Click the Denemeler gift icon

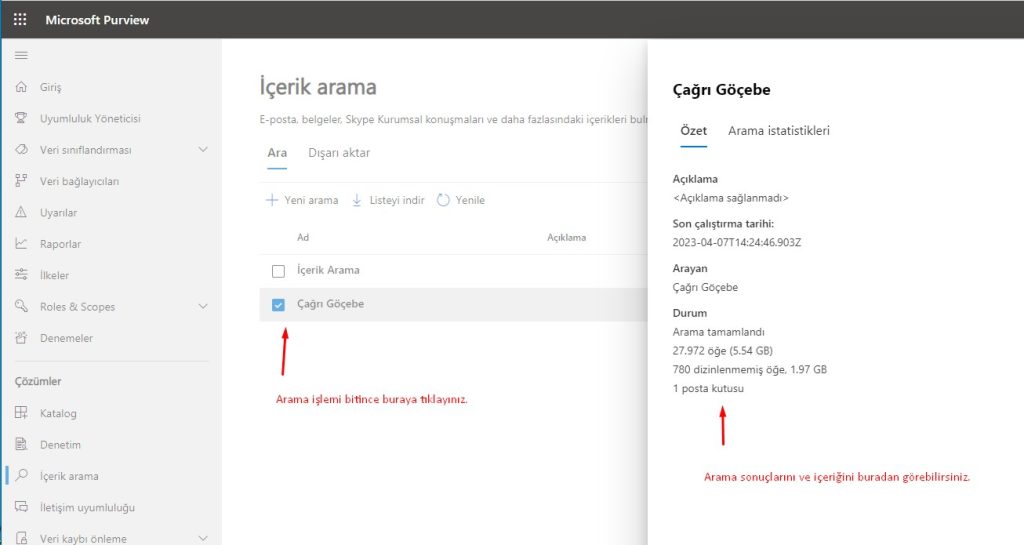(x=21, y=337)
